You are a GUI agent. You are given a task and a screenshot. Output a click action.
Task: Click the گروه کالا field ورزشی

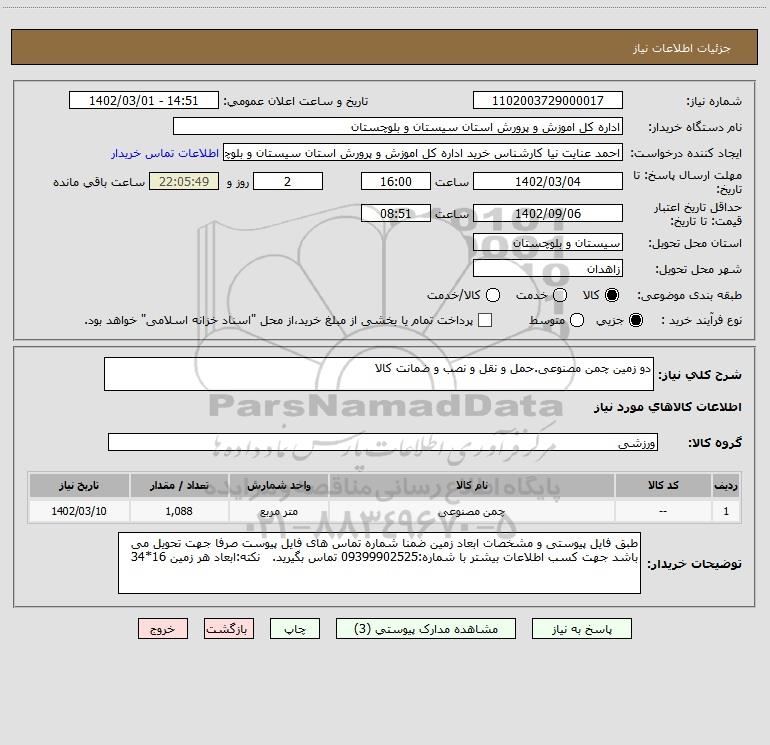click(x=383, y=442)
